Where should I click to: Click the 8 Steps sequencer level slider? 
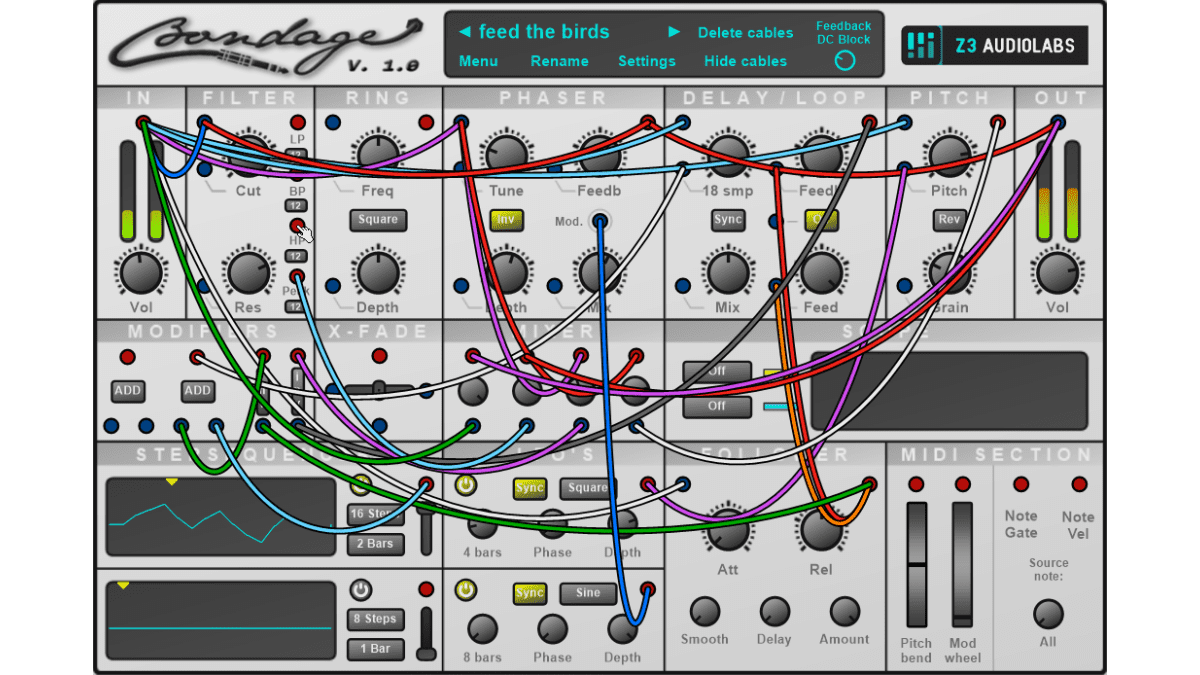(x=426, y=633)
